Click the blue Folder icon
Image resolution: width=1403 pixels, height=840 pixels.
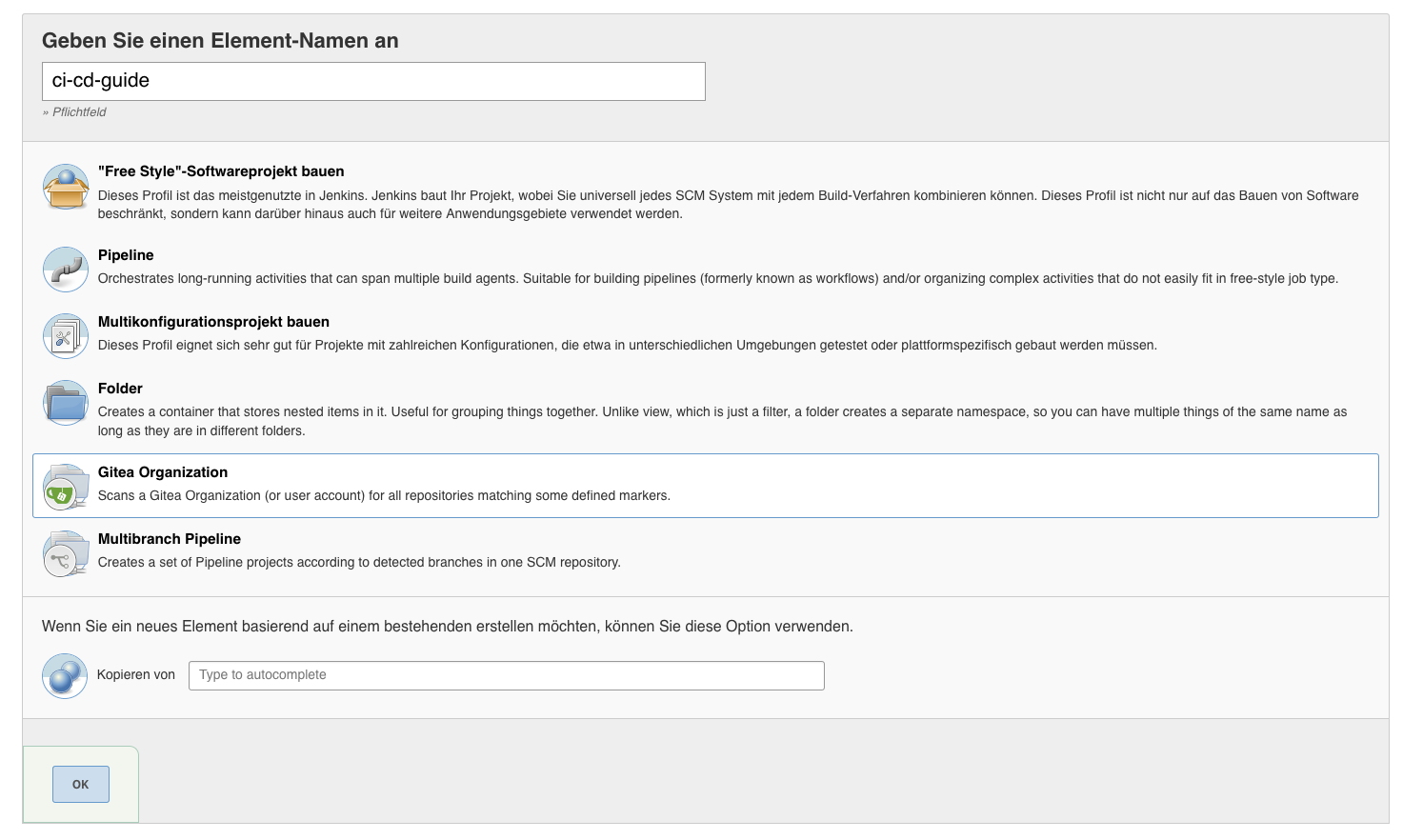click(66, 403)
